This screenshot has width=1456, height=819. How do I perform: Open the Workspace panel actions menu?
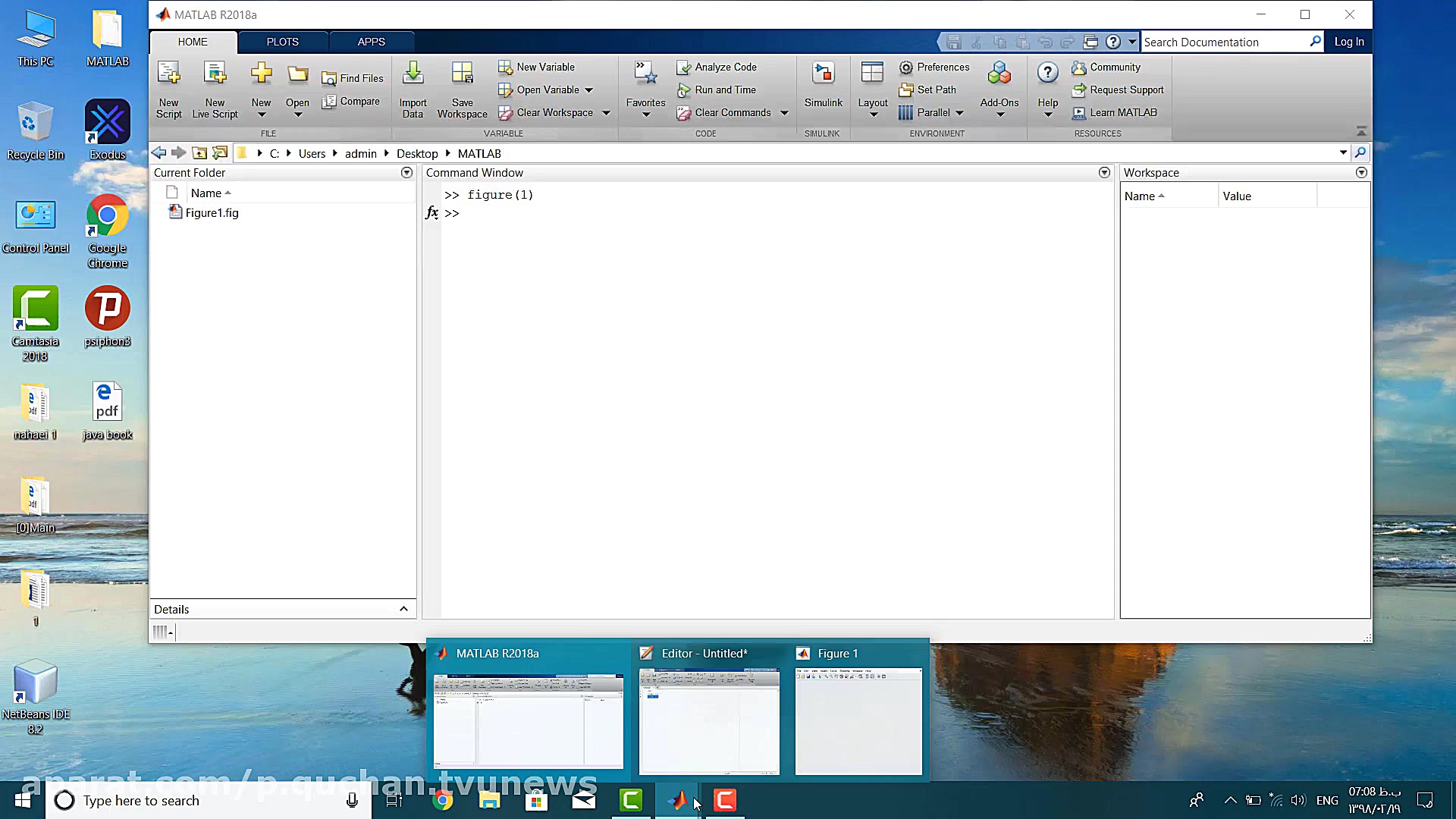click(x=1361, y=173)
